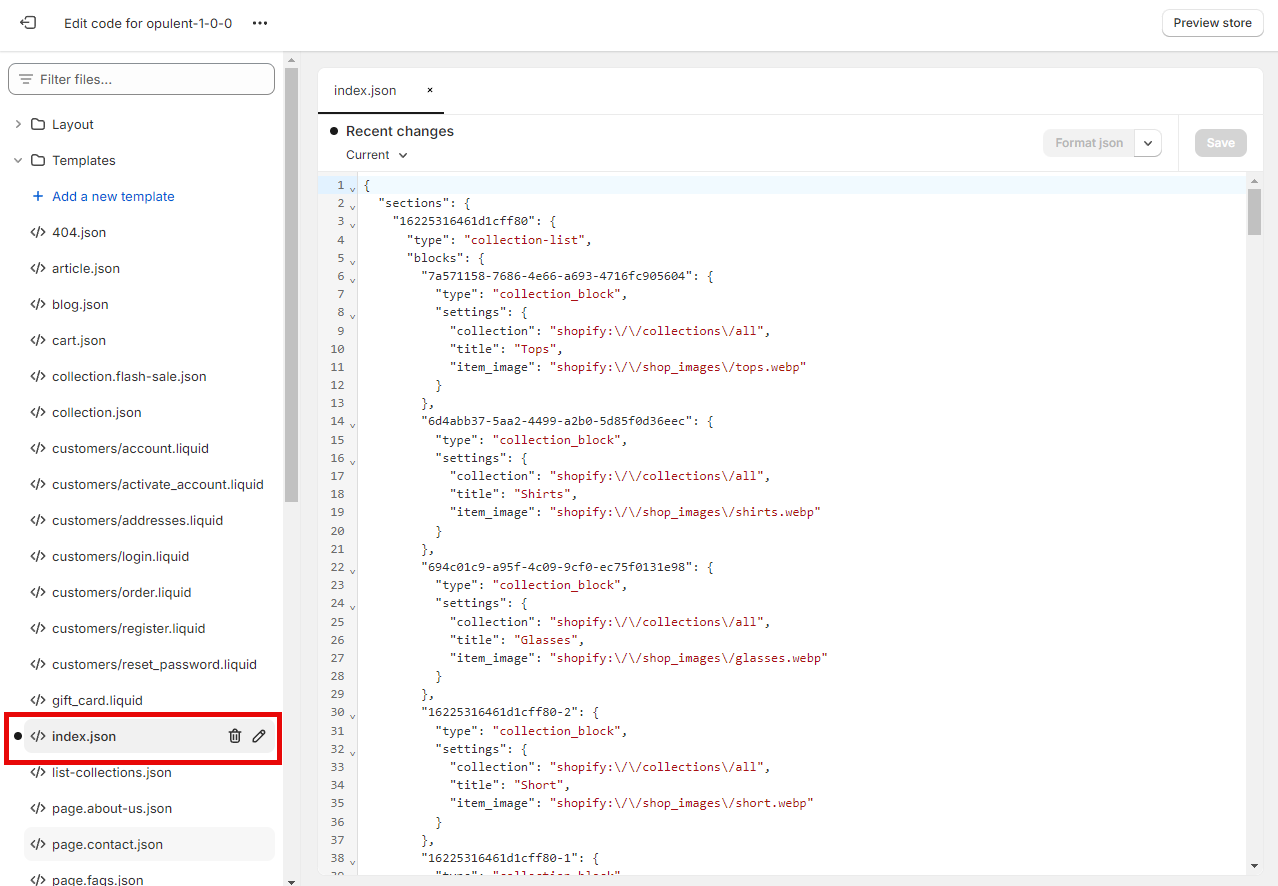Fold the code block at line 8
The height and width of the screenshot is (886, 1278).
[352, 314]
